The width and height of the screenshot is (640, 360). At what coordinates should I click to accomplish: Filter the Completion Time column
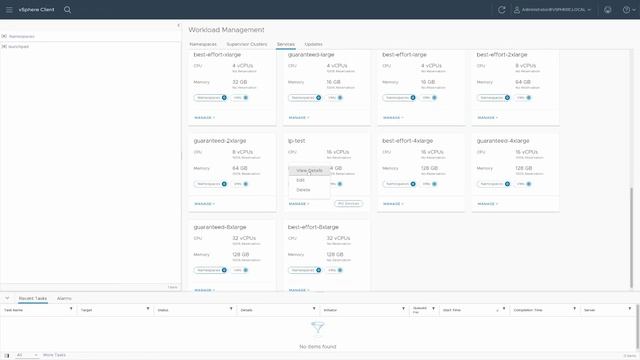coord(574,309)
